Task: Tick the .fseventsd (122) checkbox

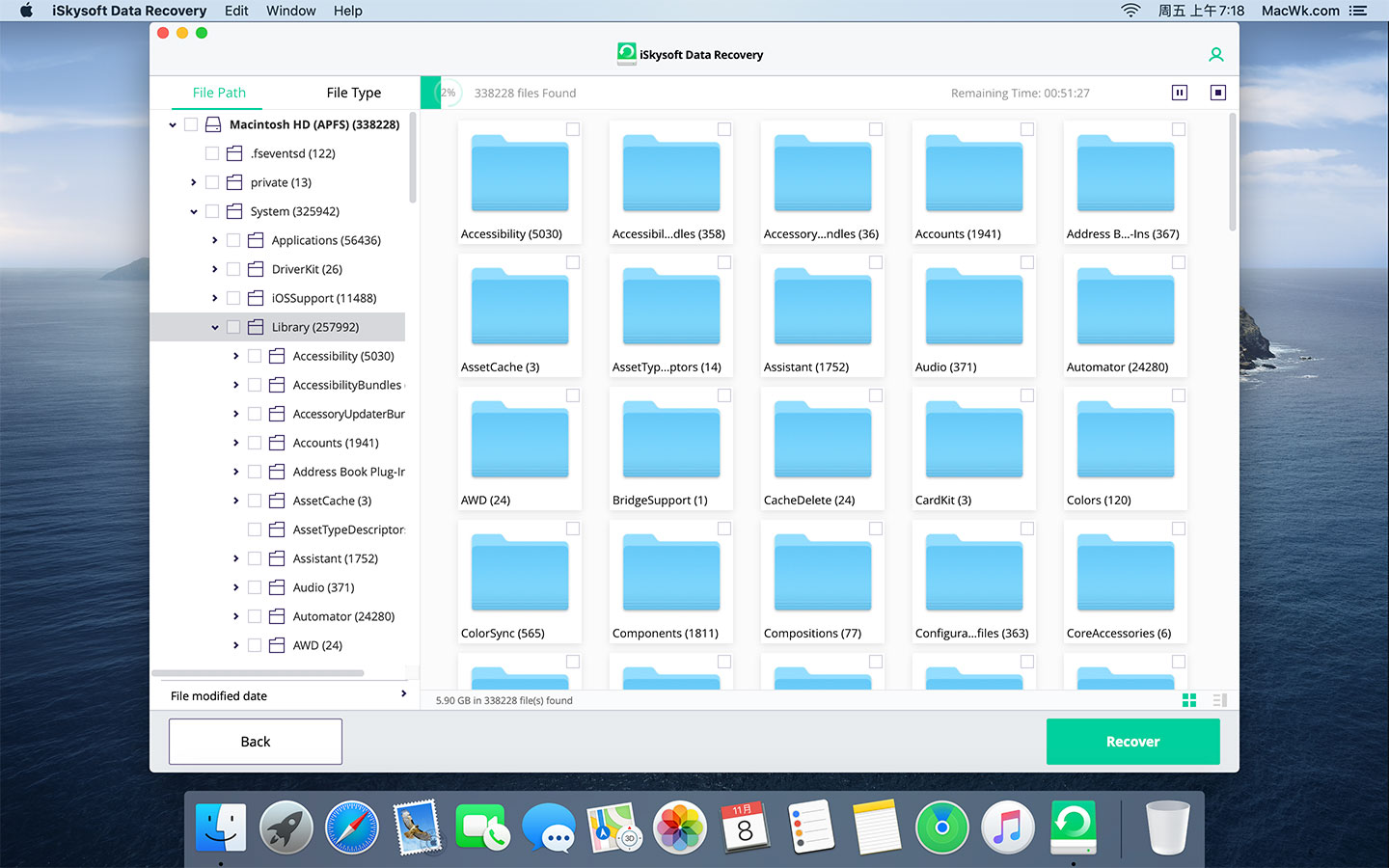Action: [212, 153]
